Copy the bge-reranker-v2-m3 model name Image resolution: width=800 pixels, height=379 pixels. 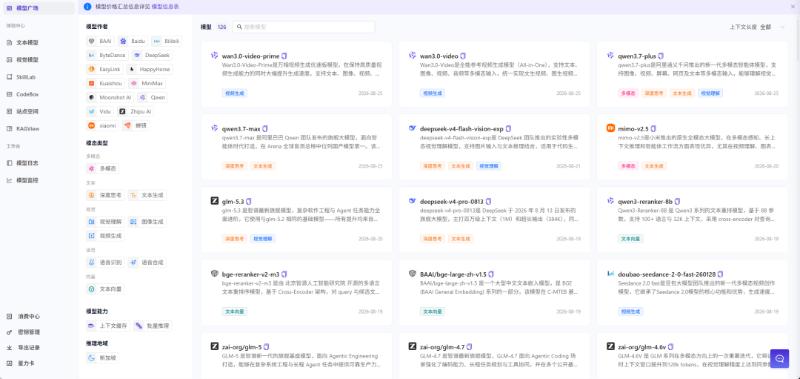[284, 274]
